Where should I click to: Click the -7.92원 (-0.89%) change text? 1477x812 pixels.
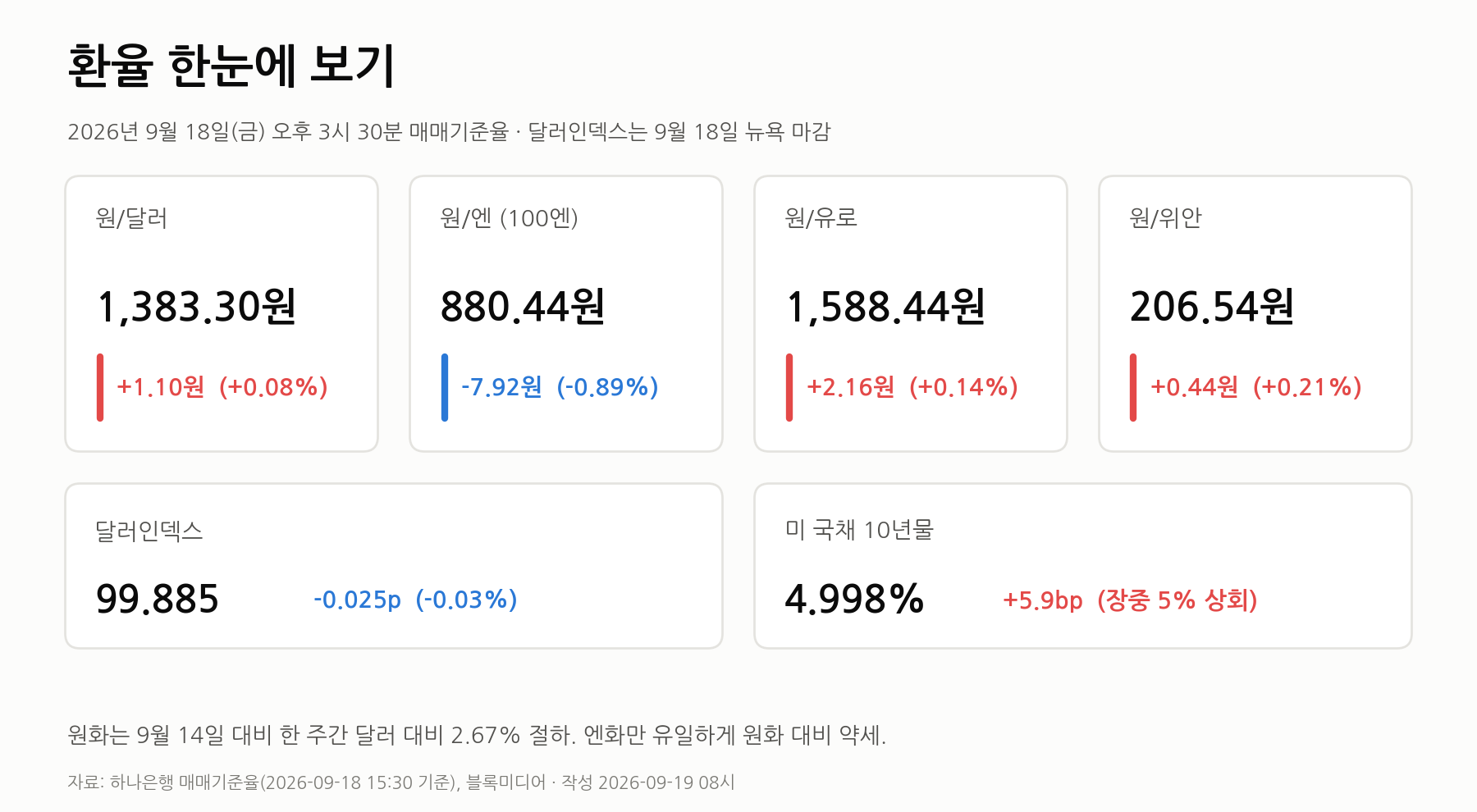pyautogui.click(x=560, y=387)
